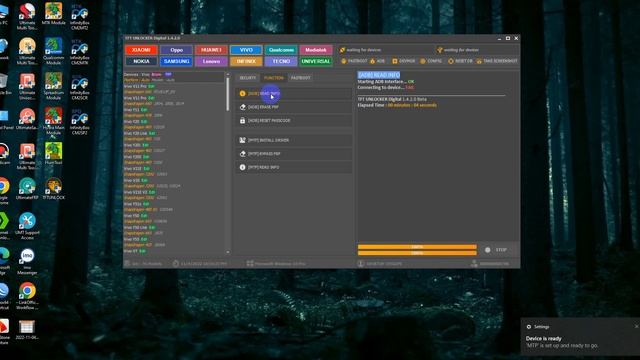
Task: Open the imo Messenger desktop icon
Action: (x=27, y=261)
